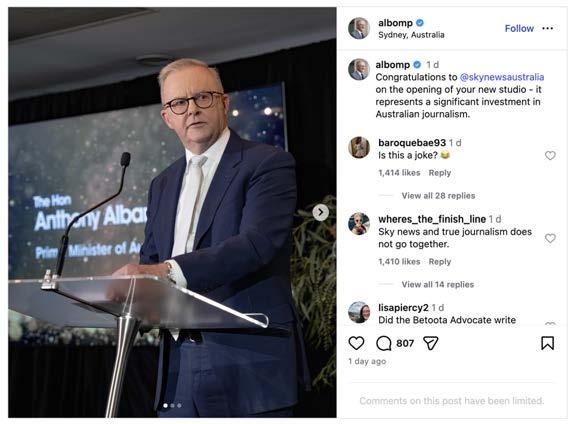The width and height of the screenshot is (573, 424).
Task: Reply to baroquebae93's comment
Action: [x=440, y=173]
